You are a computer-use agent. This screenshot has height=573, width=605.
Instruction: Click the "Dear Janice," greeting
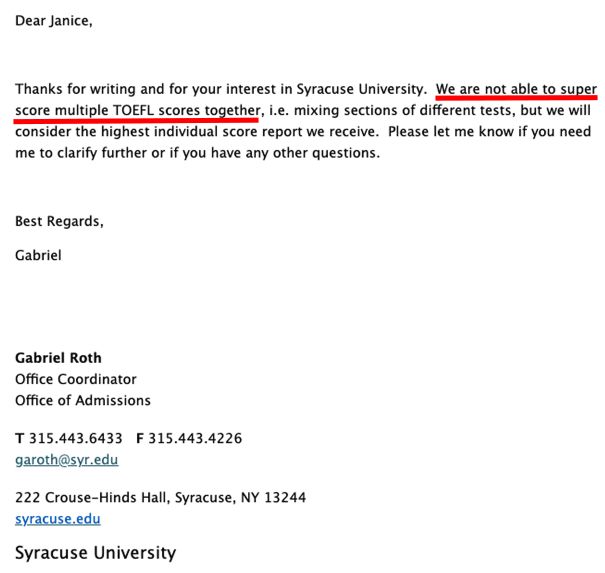coord(53,20)
